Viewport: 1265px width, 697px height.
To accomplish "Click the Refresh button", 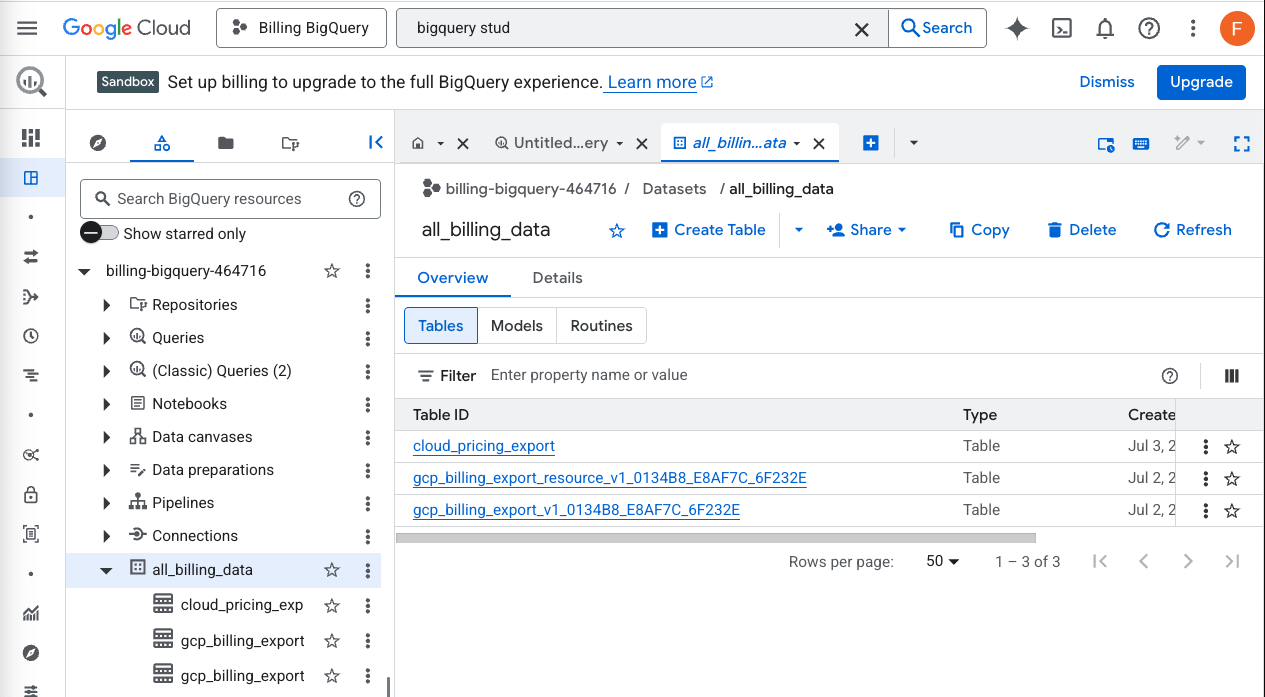I will [x=1192, y=230].
